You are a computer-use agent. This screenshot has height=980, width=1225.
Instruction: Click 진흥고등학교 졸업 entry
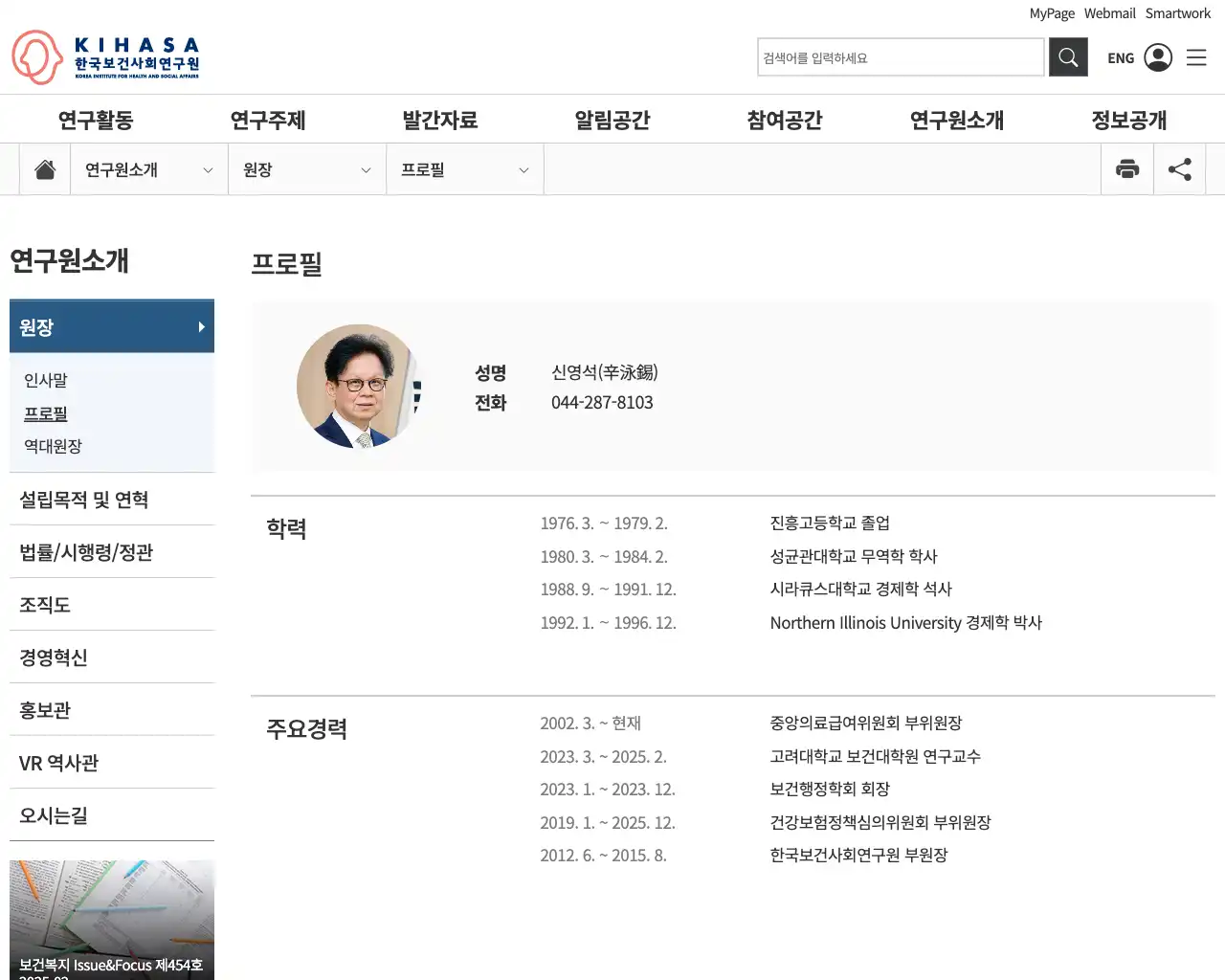[x=830, y=523]
